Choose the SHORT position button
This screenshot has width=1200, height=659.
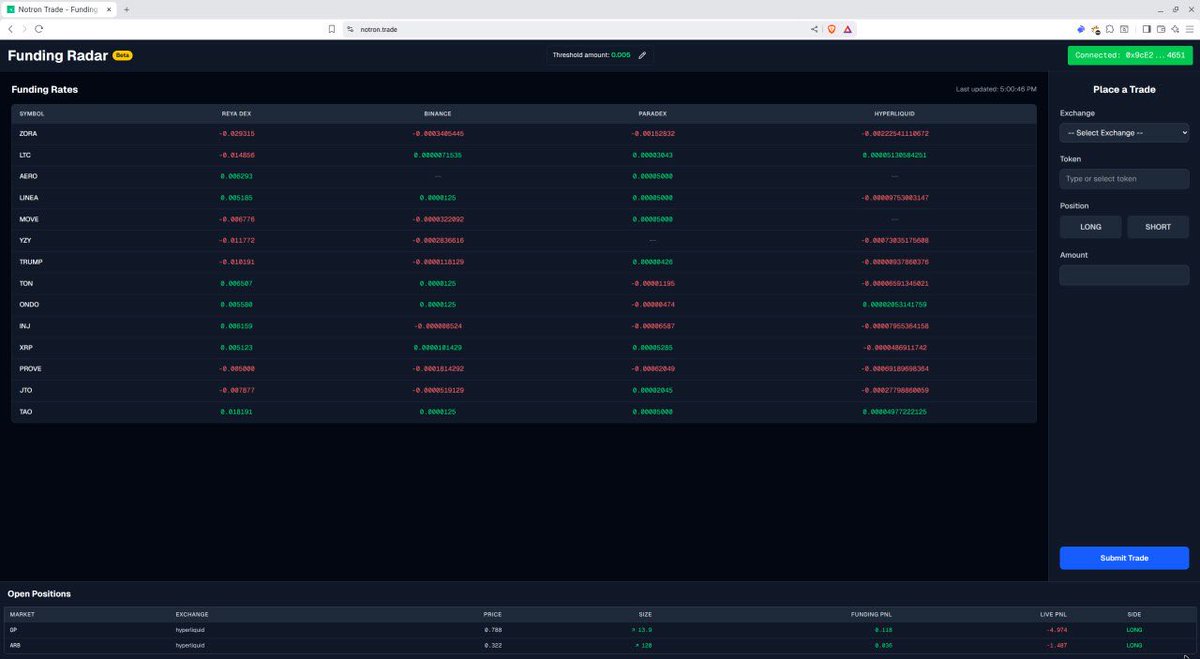(x=1158, y=227)
